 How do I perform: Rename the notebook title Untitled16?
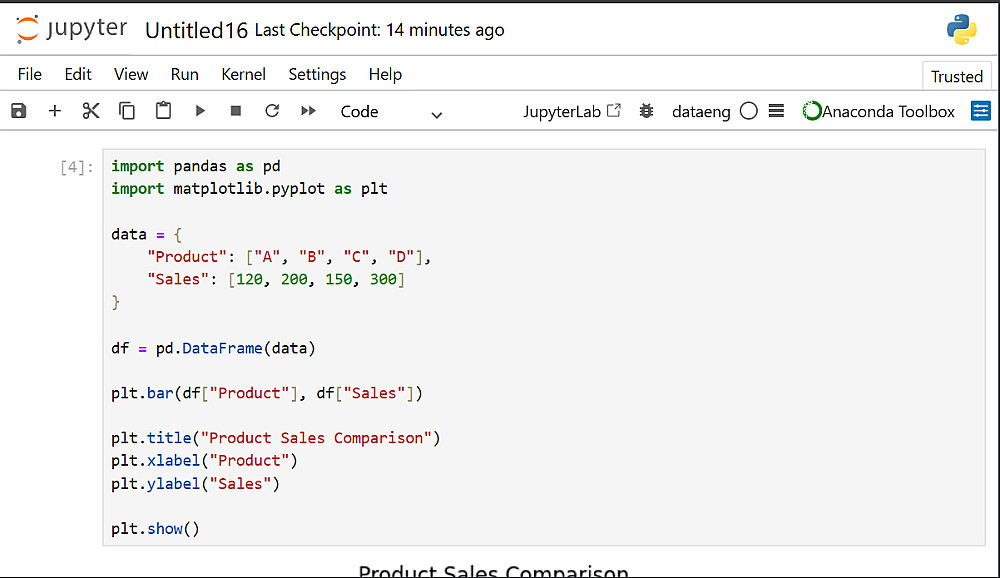(x=196, y=30)
